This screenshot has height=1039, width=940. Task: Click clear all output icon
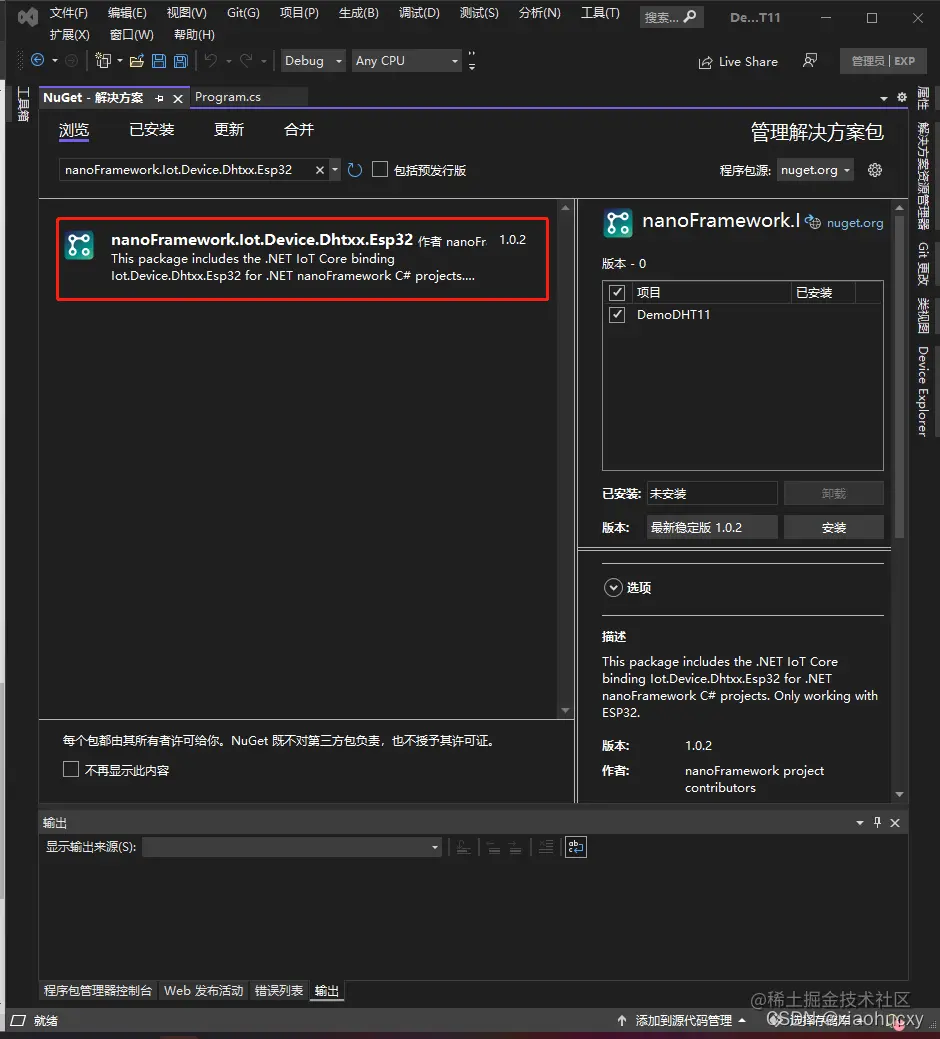(546, 847)
